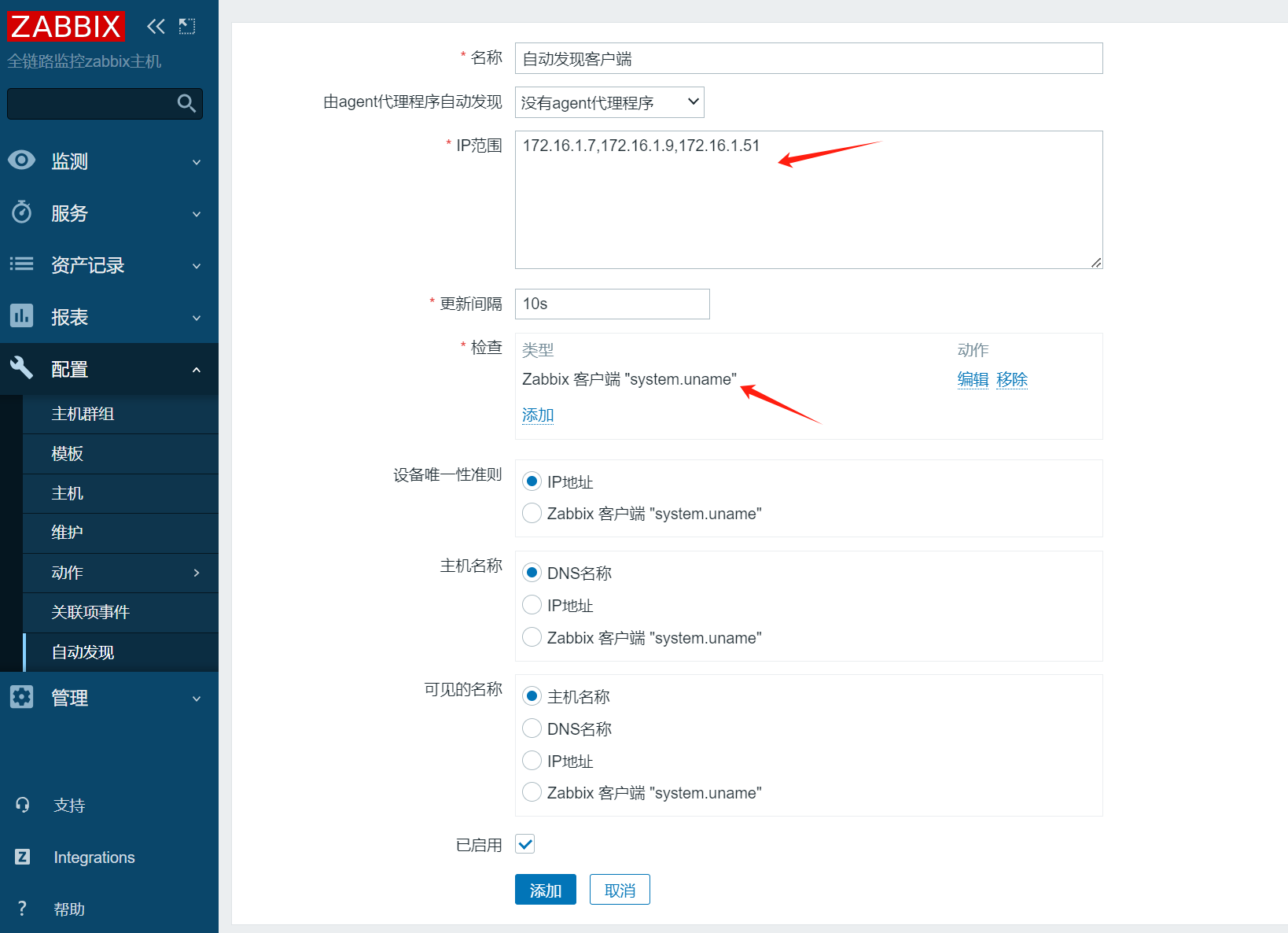
Task: Select the system.uname option for 设备唯一性准则
Action: 532,513
